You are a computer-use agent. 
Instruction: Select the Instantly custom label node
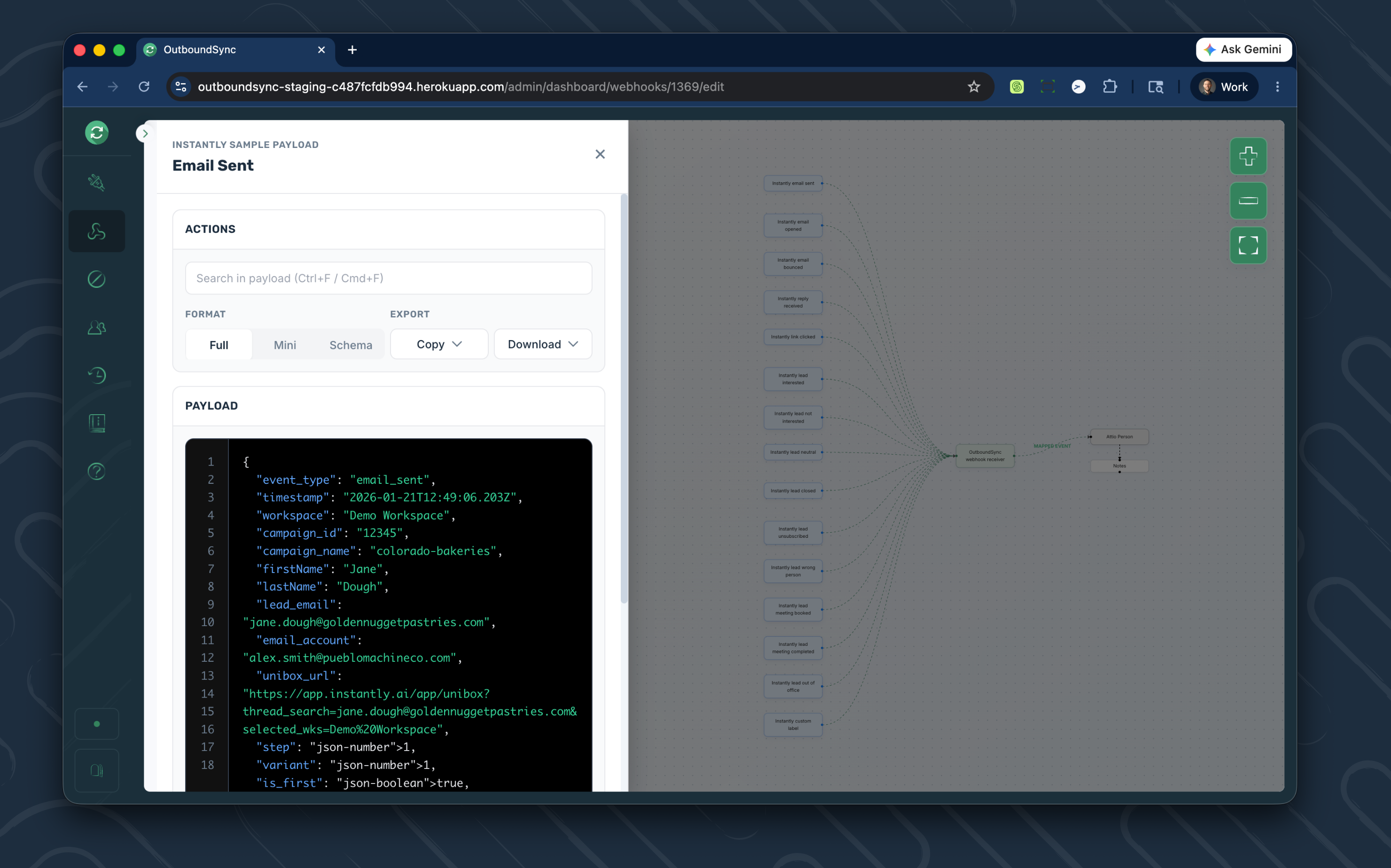pyautogui.click(x=793, y=724)
